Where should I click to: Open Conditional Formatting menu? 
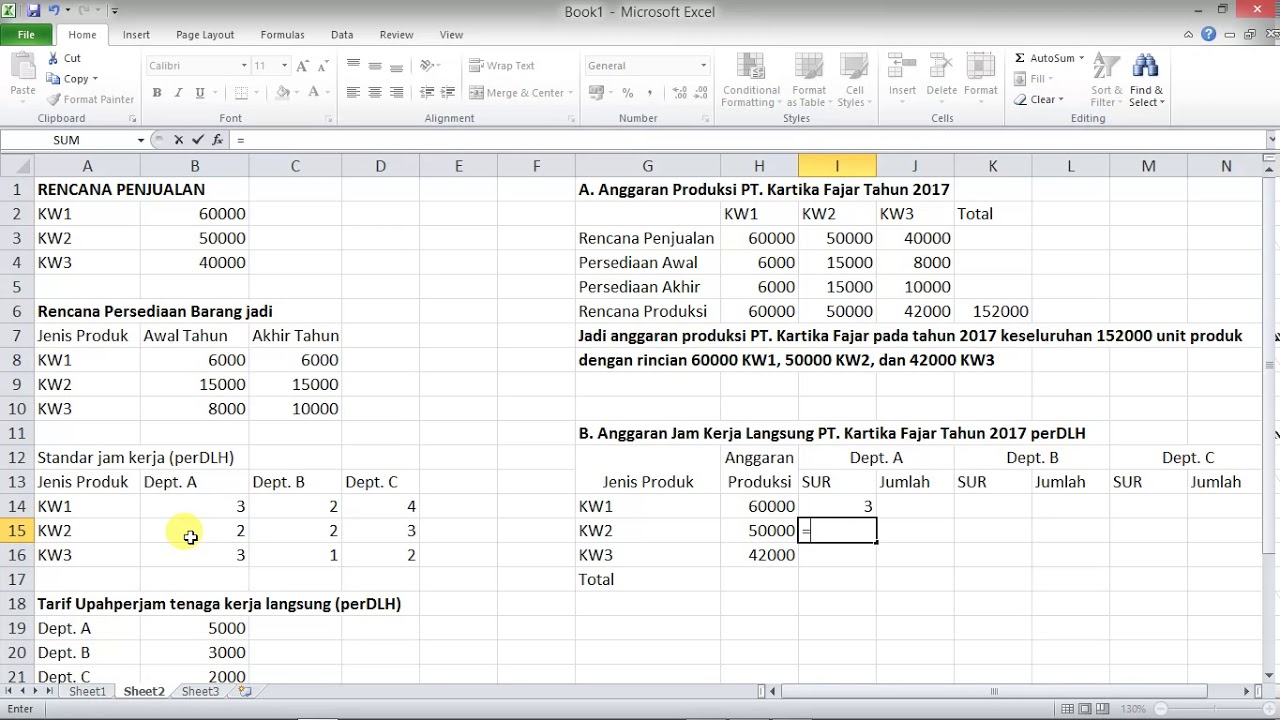pos(751,80)
